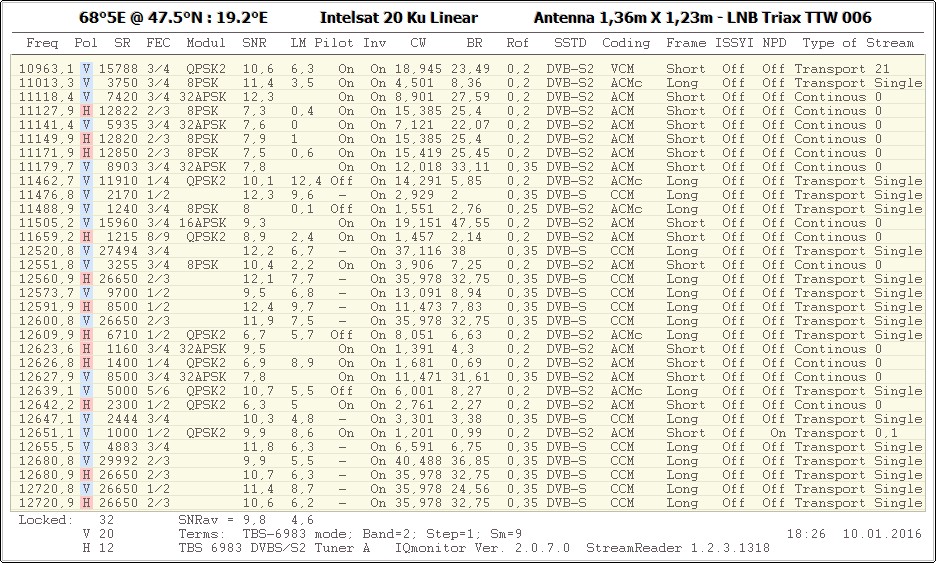Click frequency cell 12680,9

46,475
